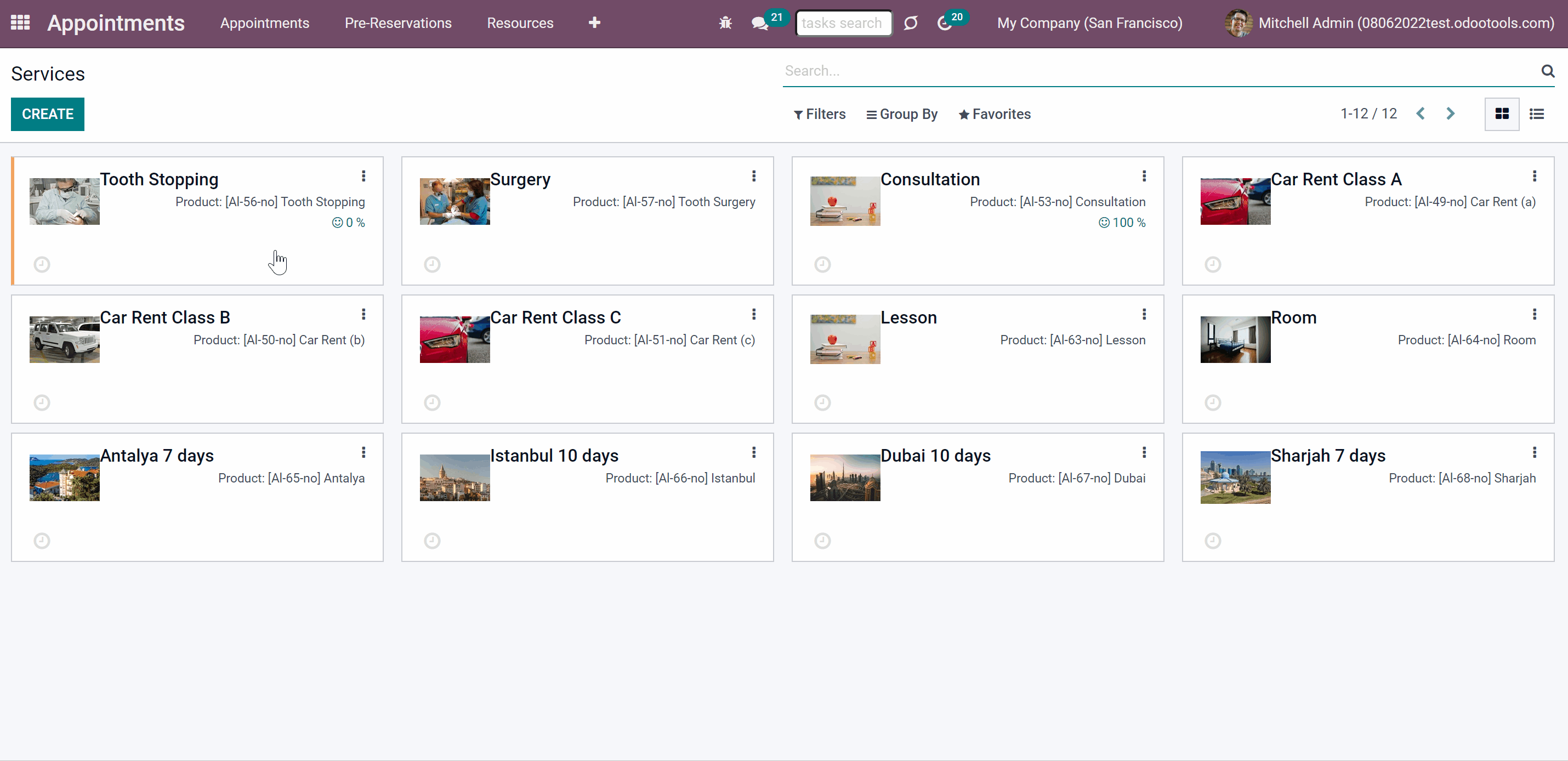The image size is (1568, 761).
Task: Click activity clock on Car Rent Class B card
Action: point(42,402)
